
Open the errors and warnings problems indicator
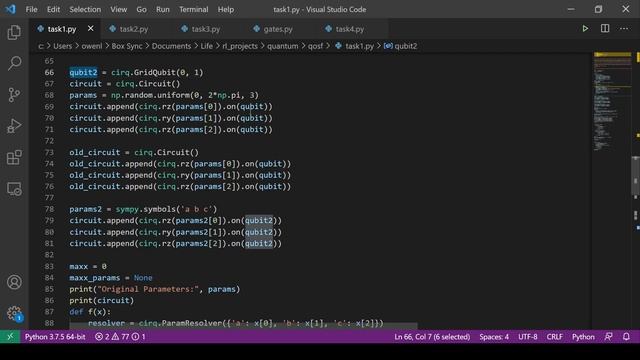point(120,337)
